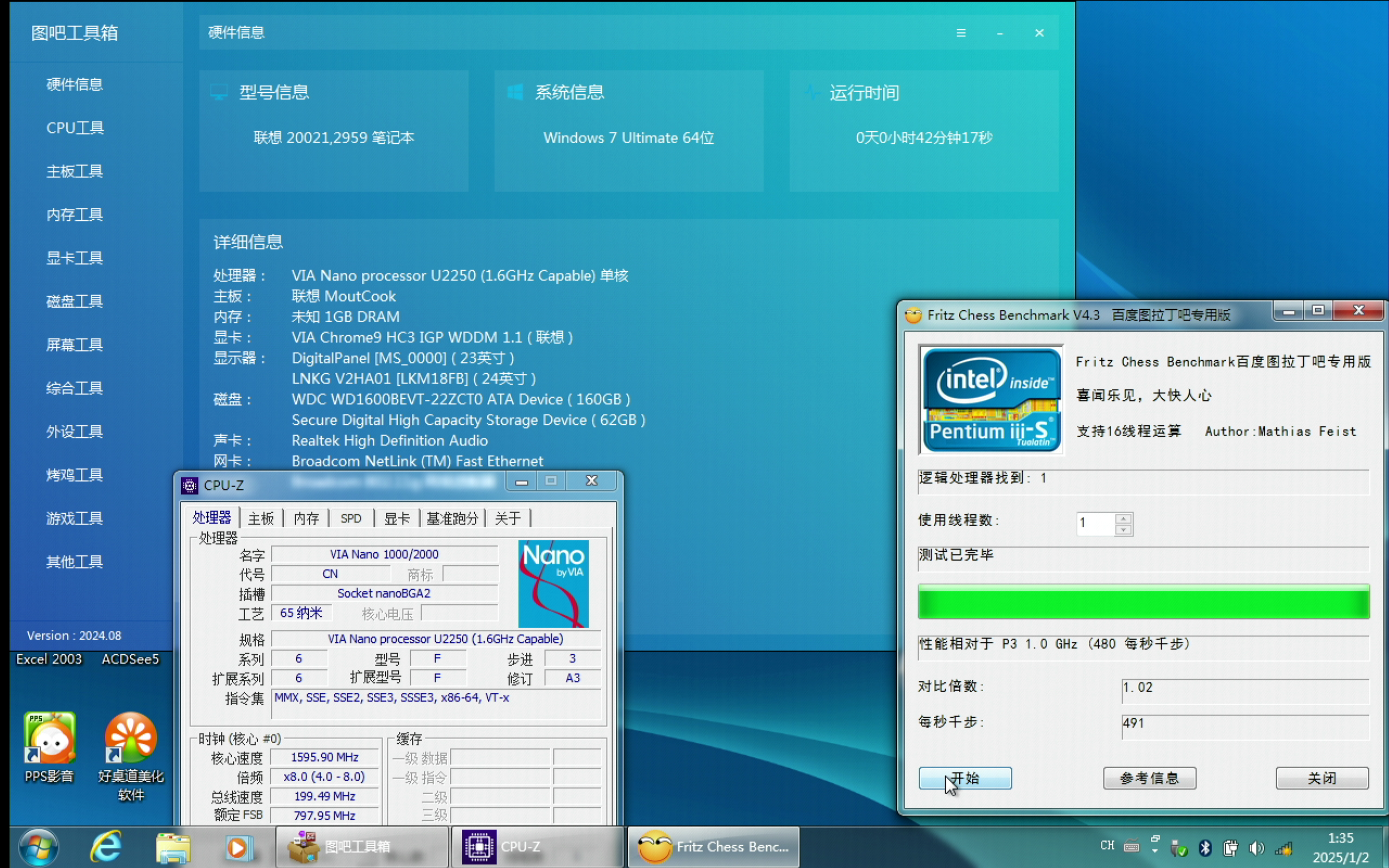Click the green benchmark progress bar
Screen dimensions: 1389x868
tap(1143, 602)
